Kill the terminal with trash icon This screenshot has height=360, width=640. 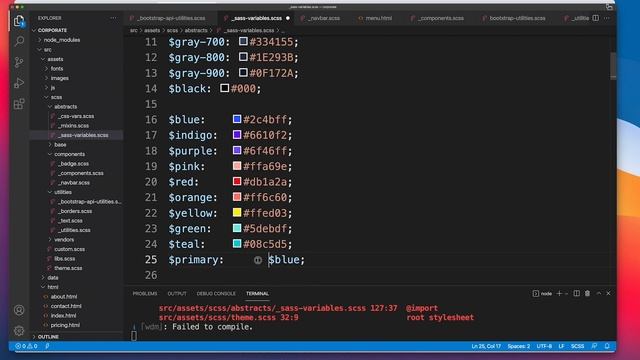coord(587,293)
